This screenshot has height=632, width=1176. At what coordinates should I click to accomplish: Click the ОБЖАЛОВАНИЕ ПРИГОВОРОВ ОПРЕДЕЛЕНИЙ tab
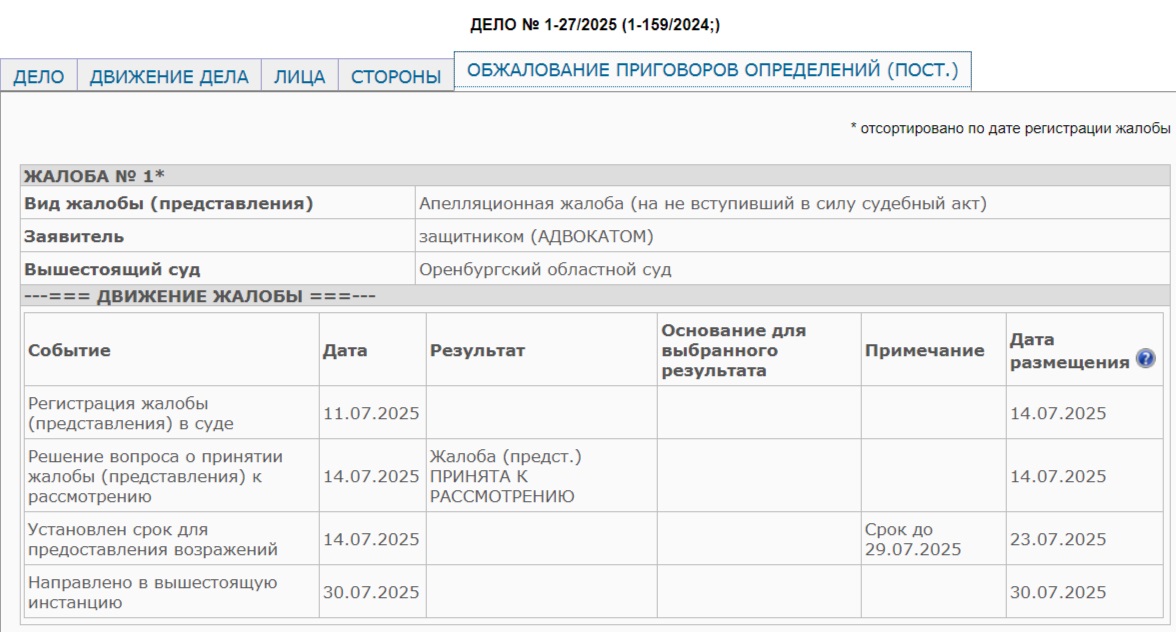[x=712, y=71]
